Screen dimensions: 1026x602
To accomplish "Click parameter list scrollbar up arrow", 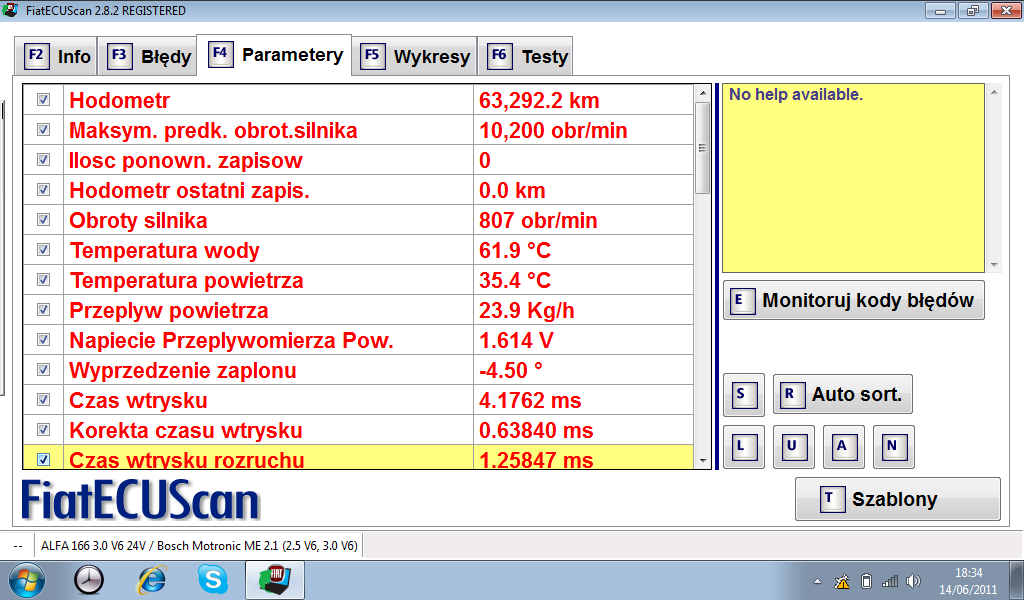I will [x=703, y=93].
